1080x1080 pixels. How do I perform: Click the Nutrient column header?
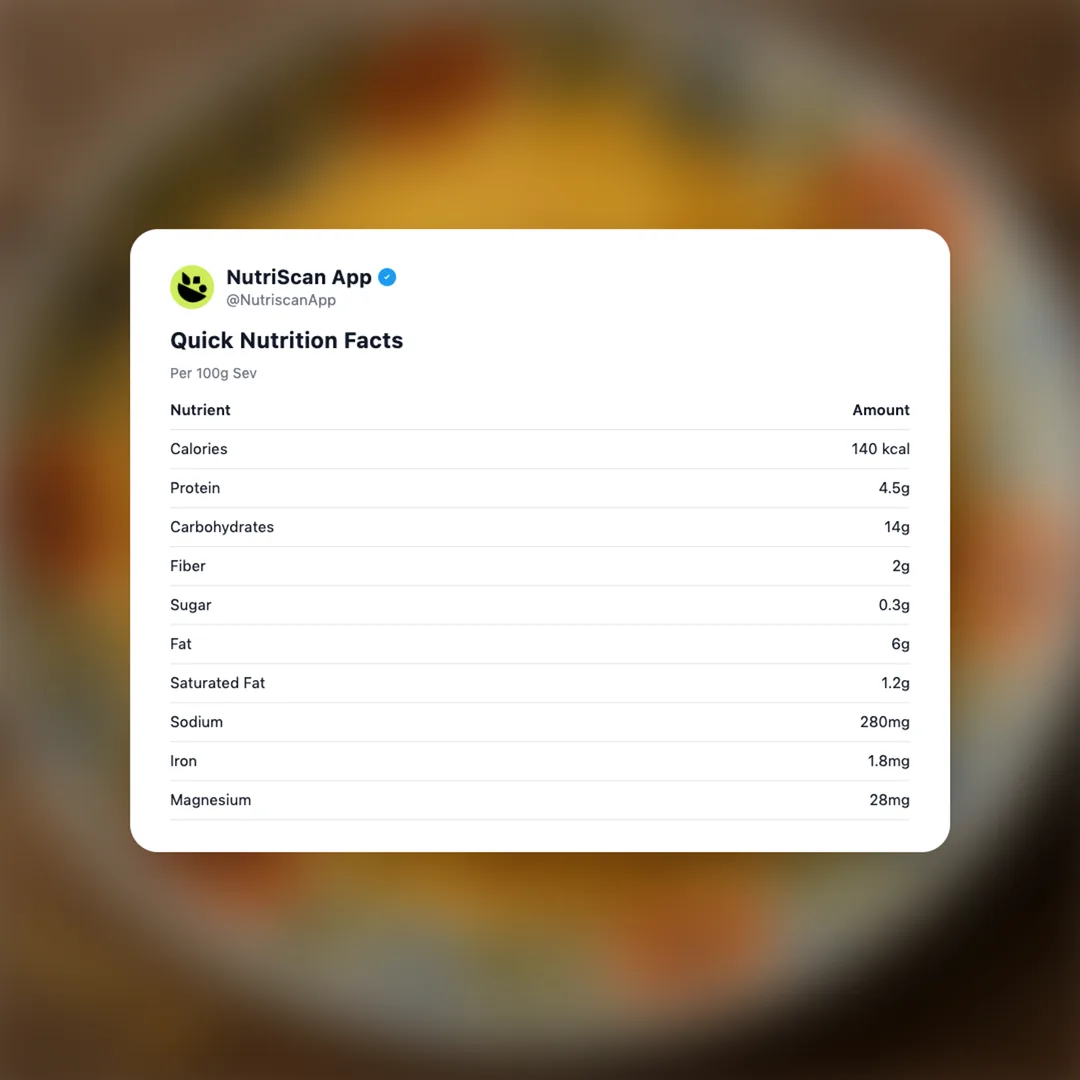(x=200, y=410)
